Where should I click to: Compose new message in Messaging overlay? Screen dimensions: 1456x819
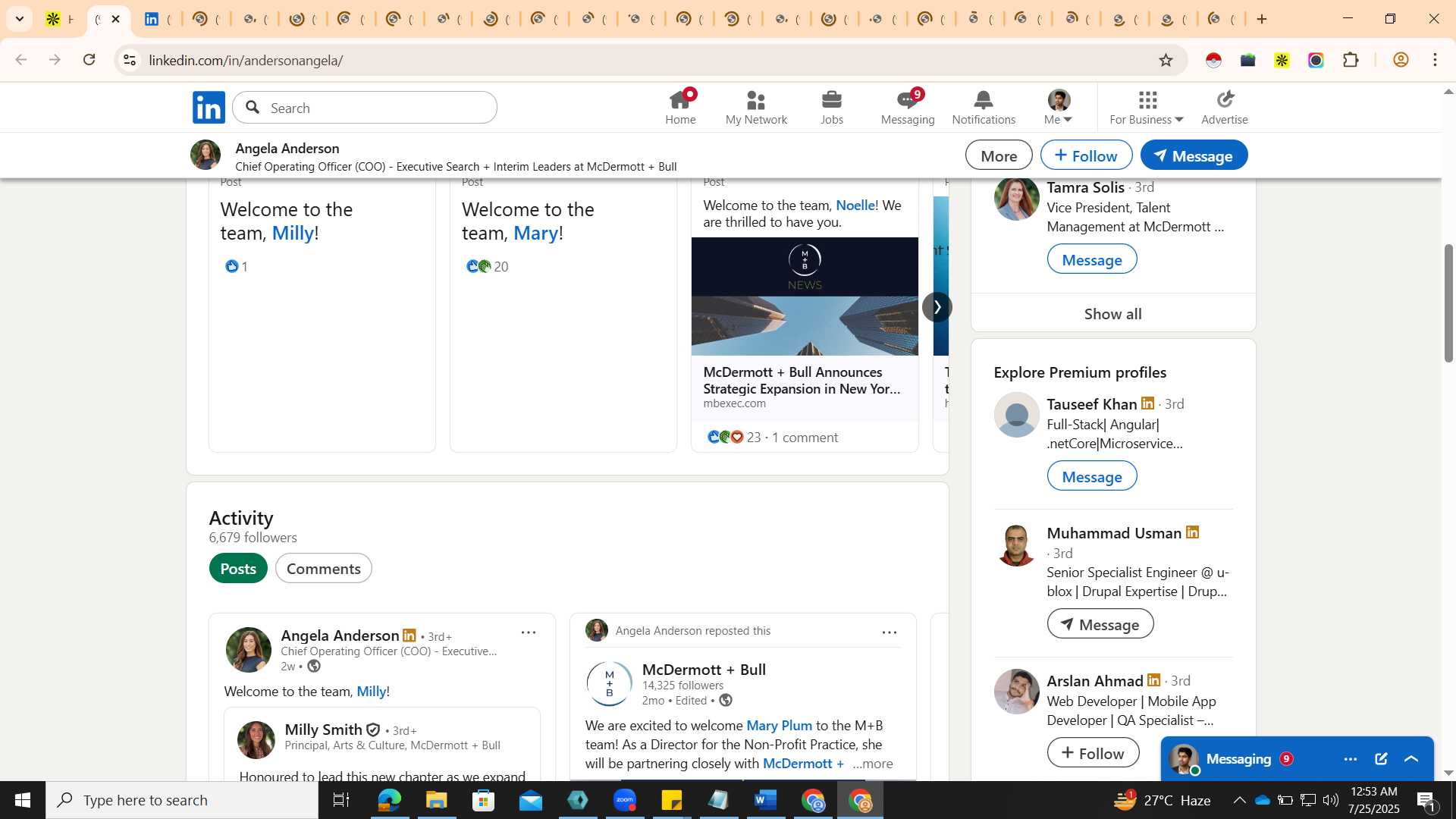1381,759
